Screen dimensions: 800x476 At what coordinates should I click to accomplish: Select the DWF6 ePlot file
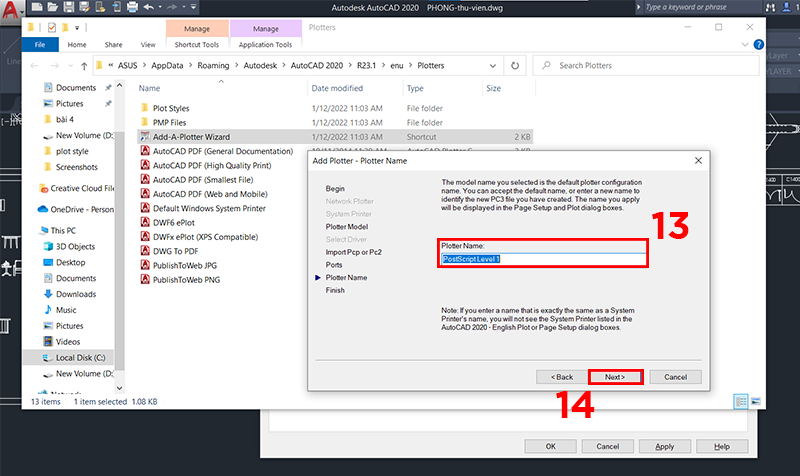(174, 222)
